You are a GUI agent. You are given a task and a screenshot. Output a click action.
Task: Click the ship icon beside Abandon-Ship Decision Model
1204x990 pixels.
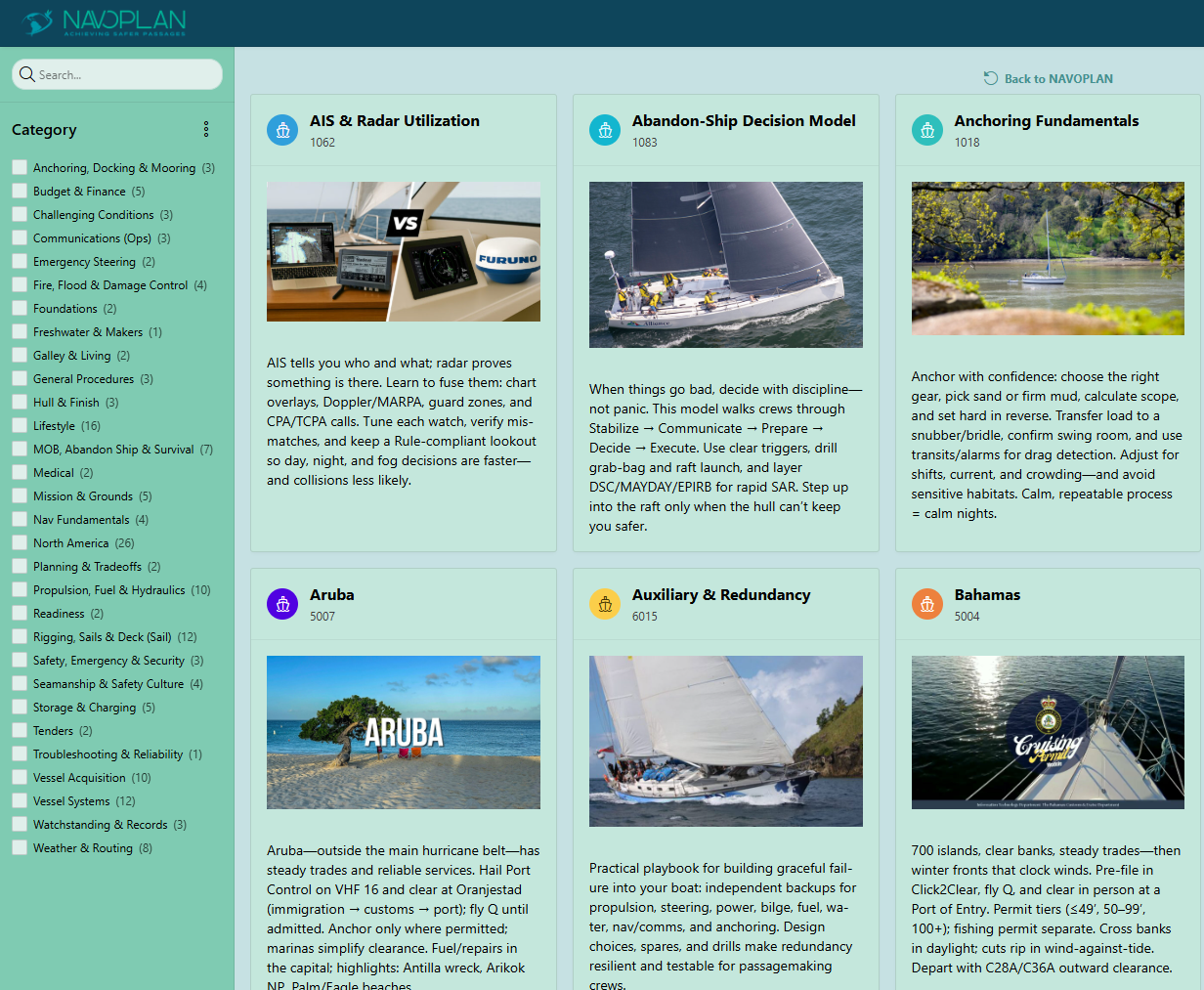click(x=605, y=130)
